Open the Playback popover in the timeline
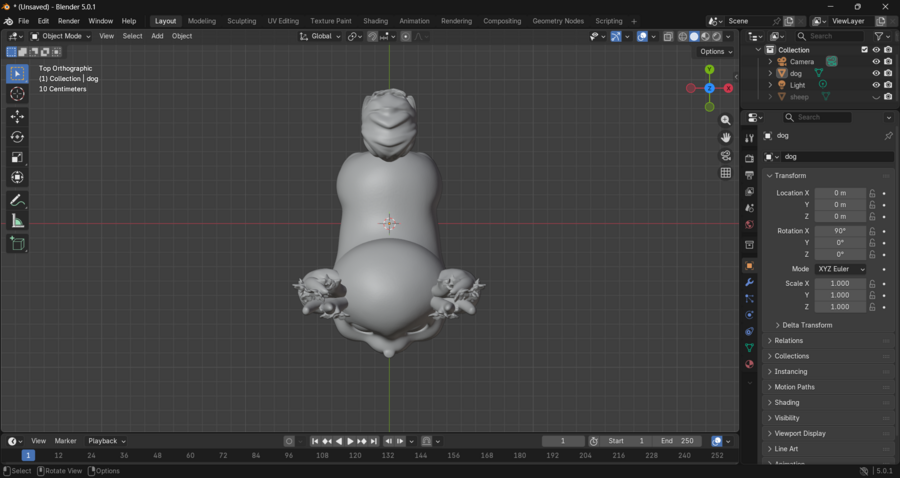The image size is (900, 478). (106, 441)
